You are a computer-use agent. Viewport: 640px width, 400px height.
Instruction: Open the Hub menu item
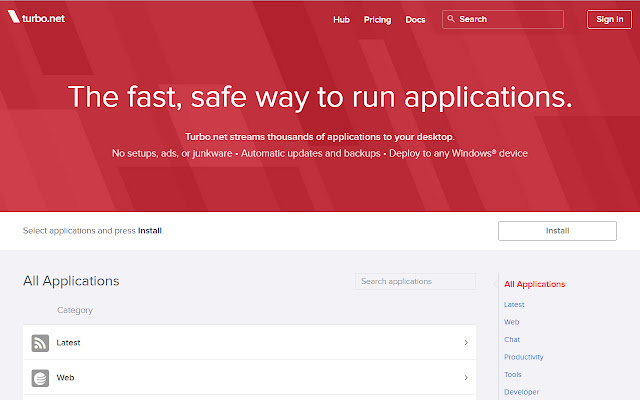[341, 19]
